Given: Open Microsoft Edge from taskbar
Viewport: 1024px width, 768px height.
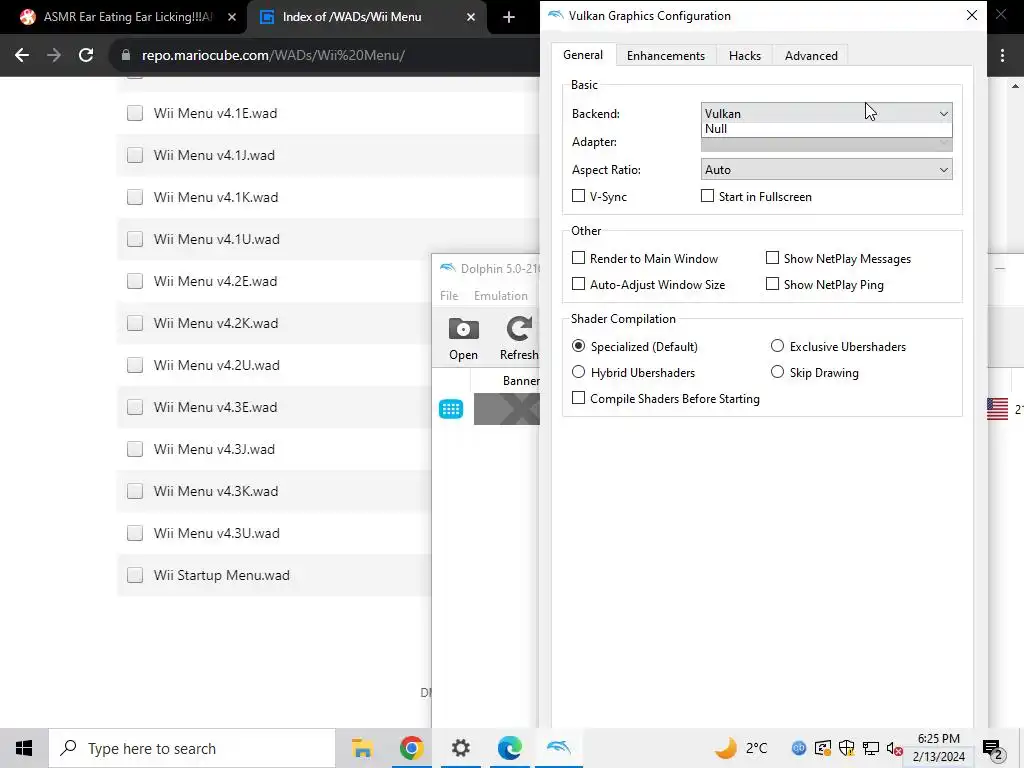Looking at the screenshot, I should tap(509, 748).
